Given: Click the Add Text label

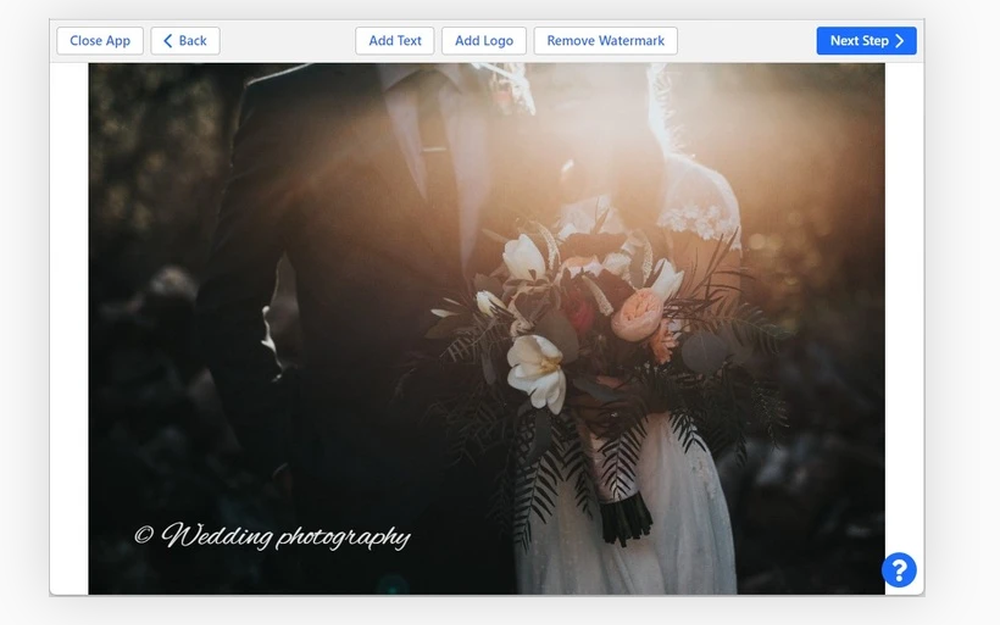Looking at the screenshot, I should pos(394,40).
